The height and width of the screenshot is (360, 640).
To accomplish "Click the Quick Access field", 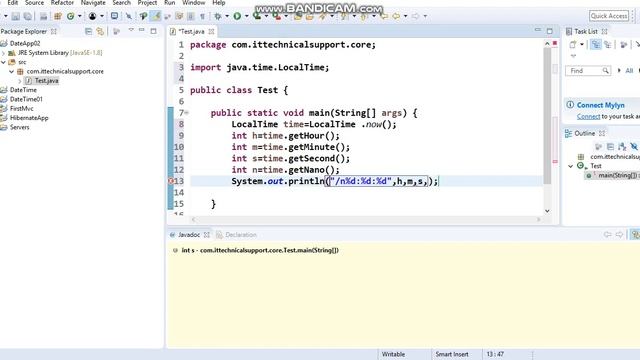I will 609,16.
